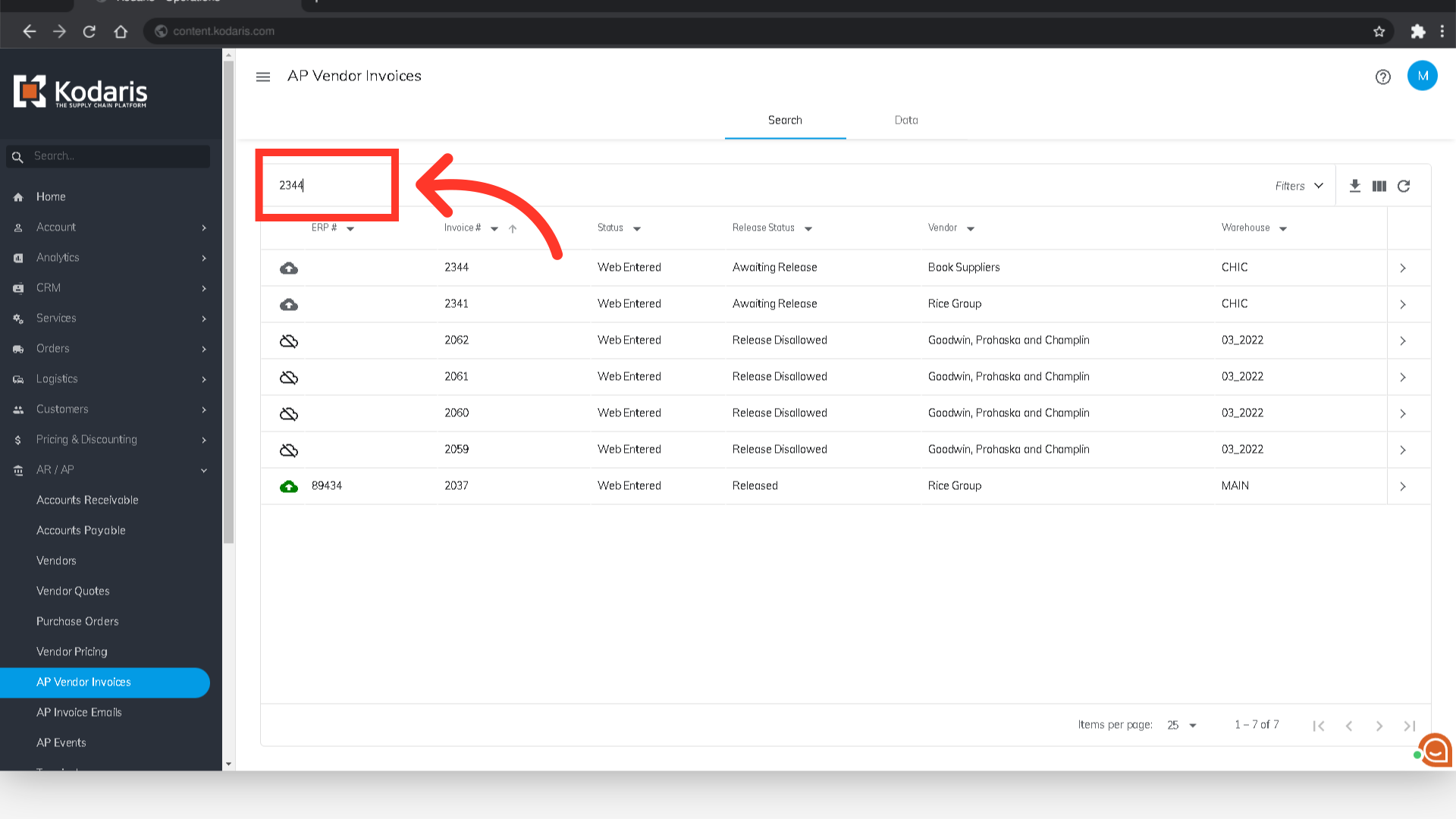Click the download export icon

[x=1355, y=186]
